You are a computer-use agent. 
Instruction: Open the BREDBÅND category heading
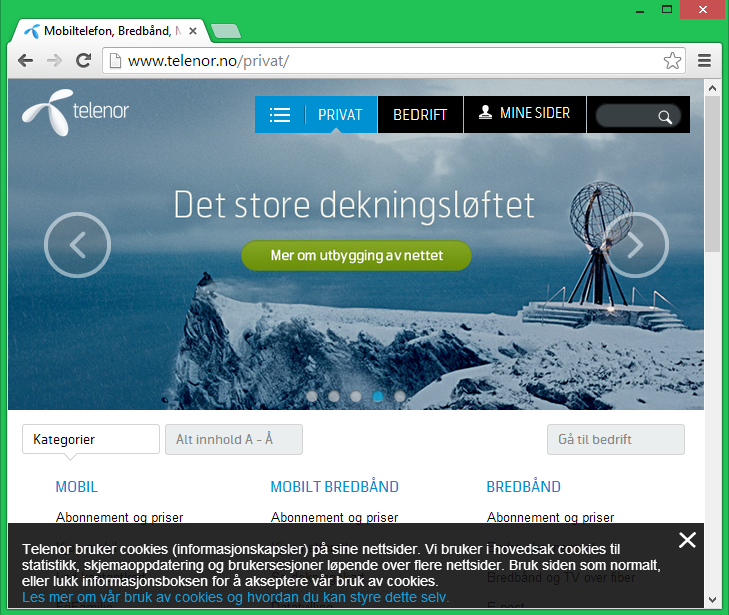click(524, 487)
